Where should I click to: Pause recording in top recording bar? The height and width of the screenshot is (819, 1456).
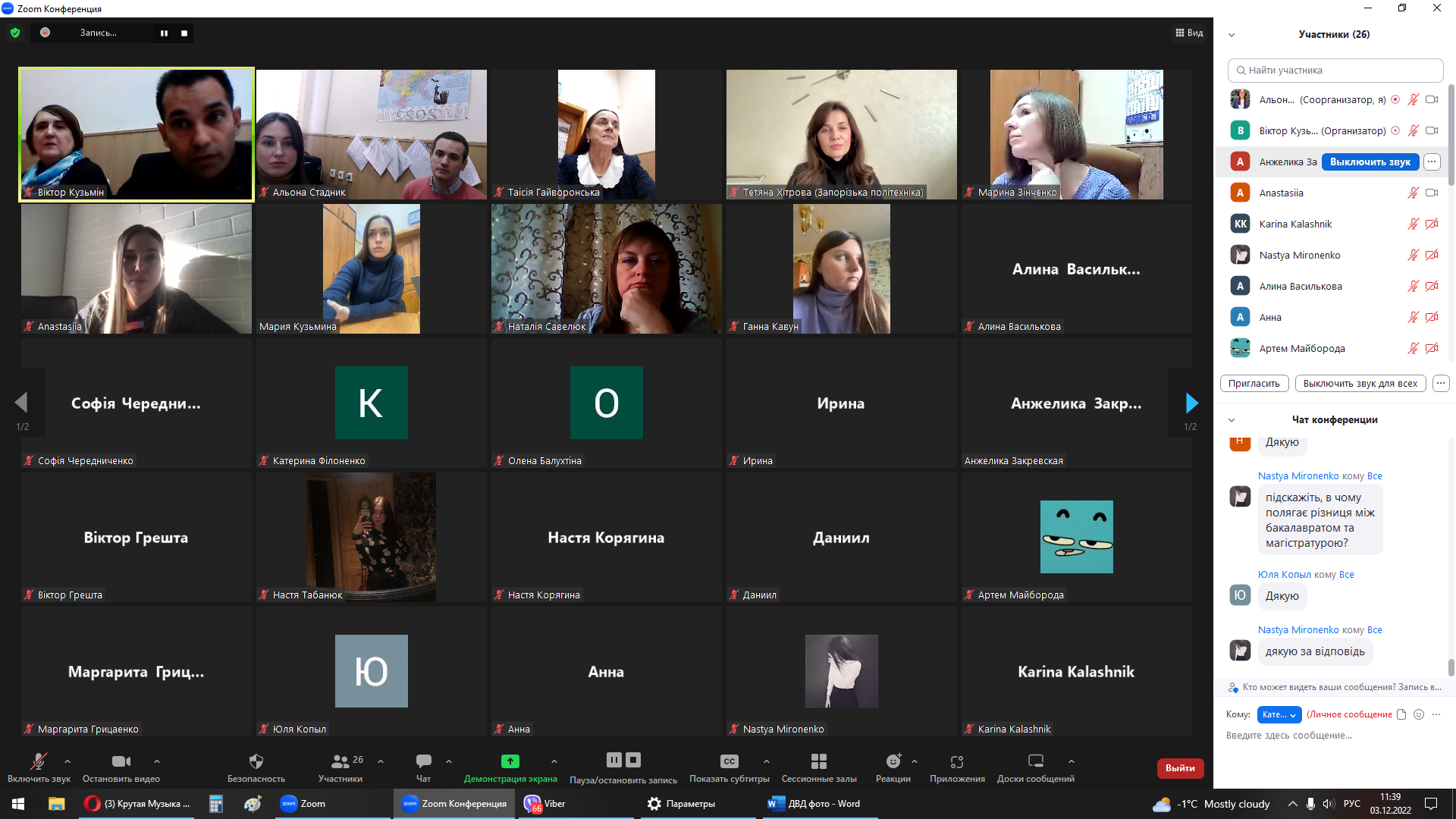(164, 33)
